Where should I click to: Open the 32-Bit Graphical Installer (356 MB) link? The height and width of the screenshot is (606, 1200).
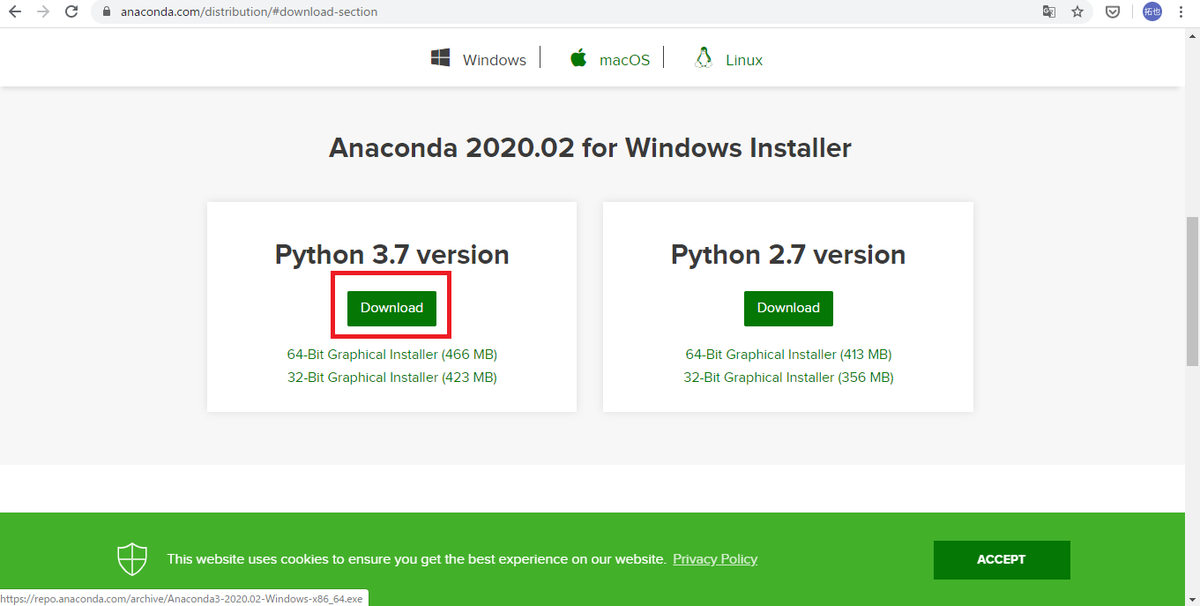[788, 377]
